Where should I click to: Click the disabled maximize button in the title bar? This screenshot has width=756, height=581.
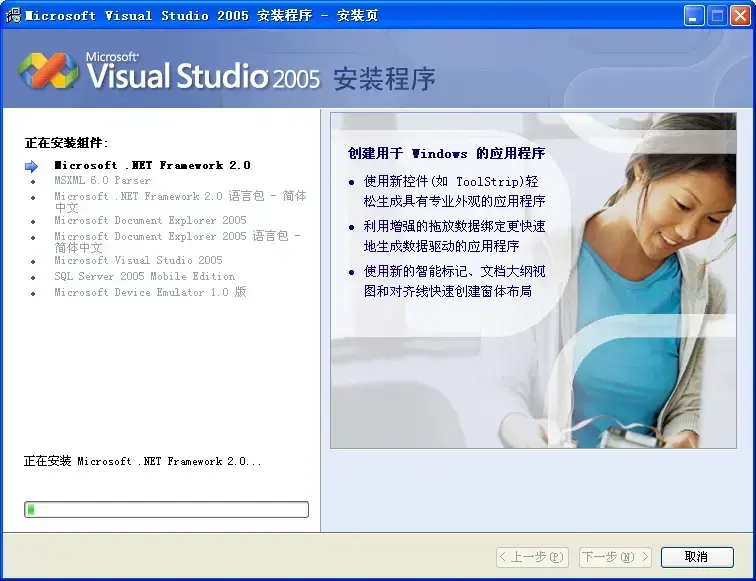(717, 16)
